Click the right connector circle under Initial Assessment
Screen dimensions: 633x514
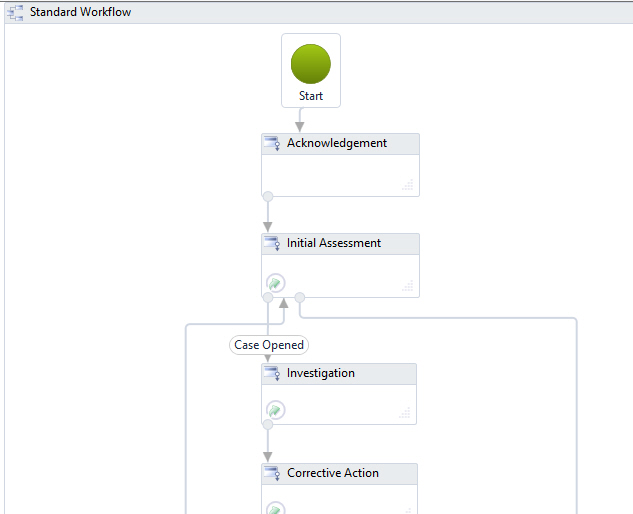pos(300,298)
